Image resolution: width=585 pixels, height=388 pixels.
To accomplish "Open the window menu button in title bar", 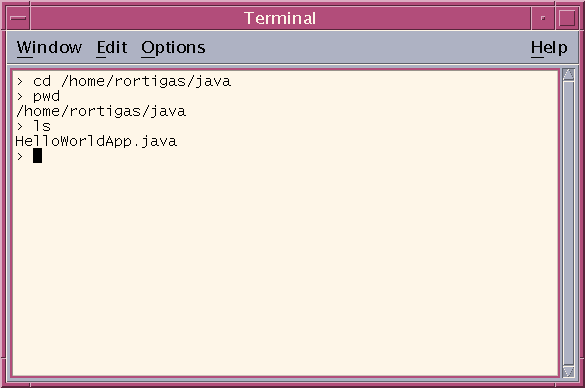I will [x=18, y=18].
